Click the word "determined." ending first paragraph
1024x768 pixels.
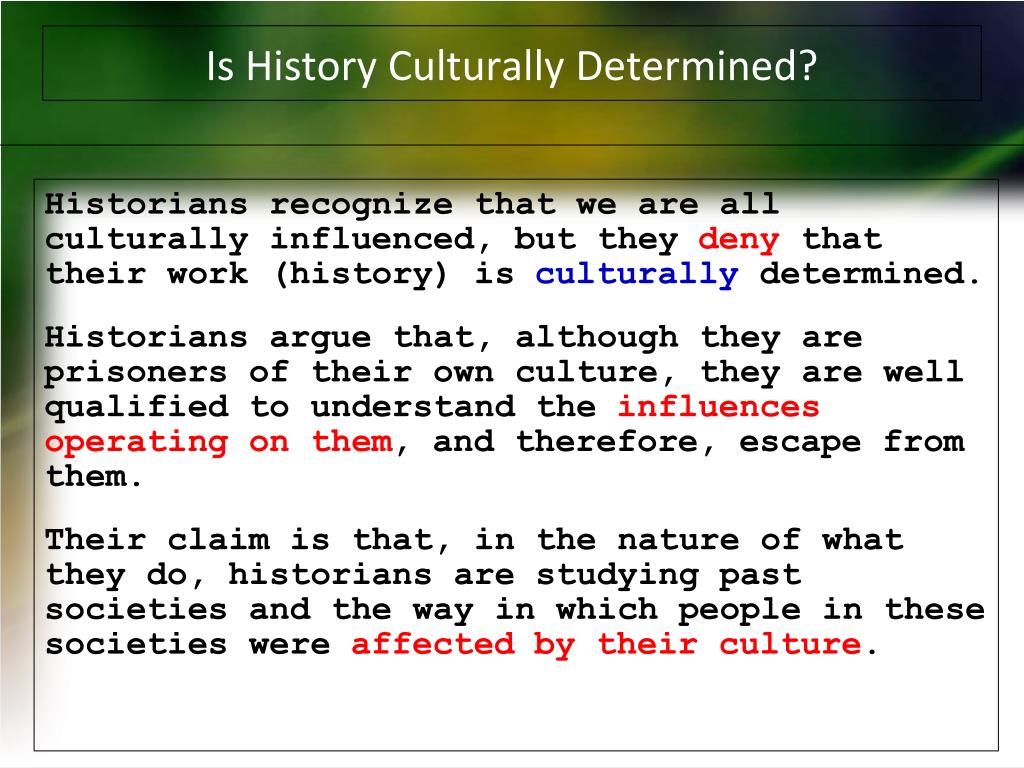[871, 273]
